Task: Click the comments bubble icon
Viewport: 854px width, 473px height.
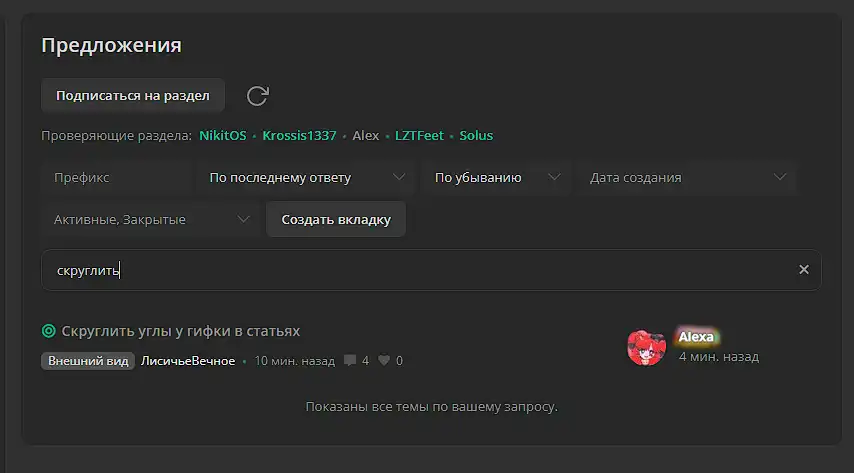Action: point(350,360)
